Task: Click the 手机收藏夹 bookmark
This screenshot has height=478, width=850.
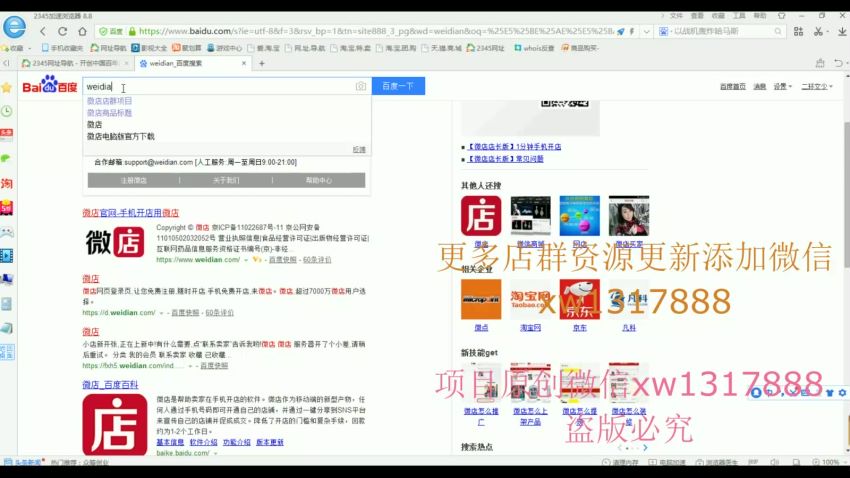Action: click(x=62, y=48)
